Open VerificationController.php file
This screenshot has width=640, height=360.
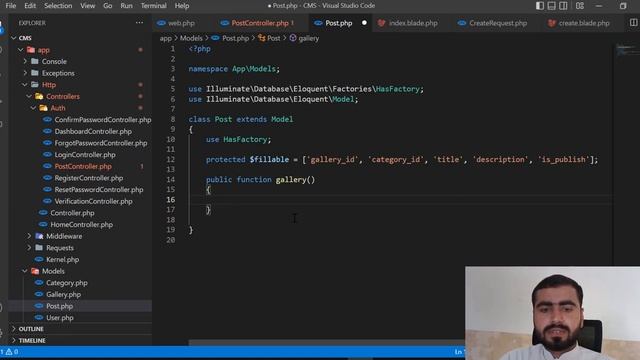[93, 201]
